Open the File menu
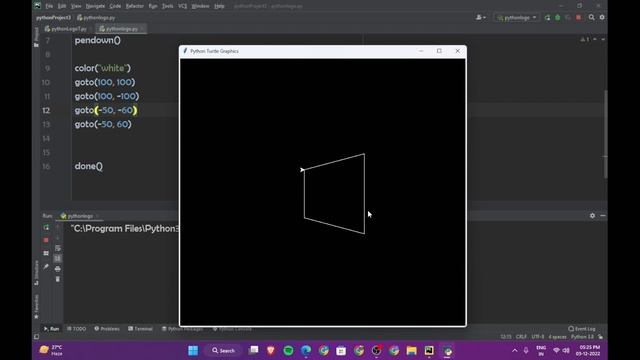640x360 pixels. (x=49, y=6)
